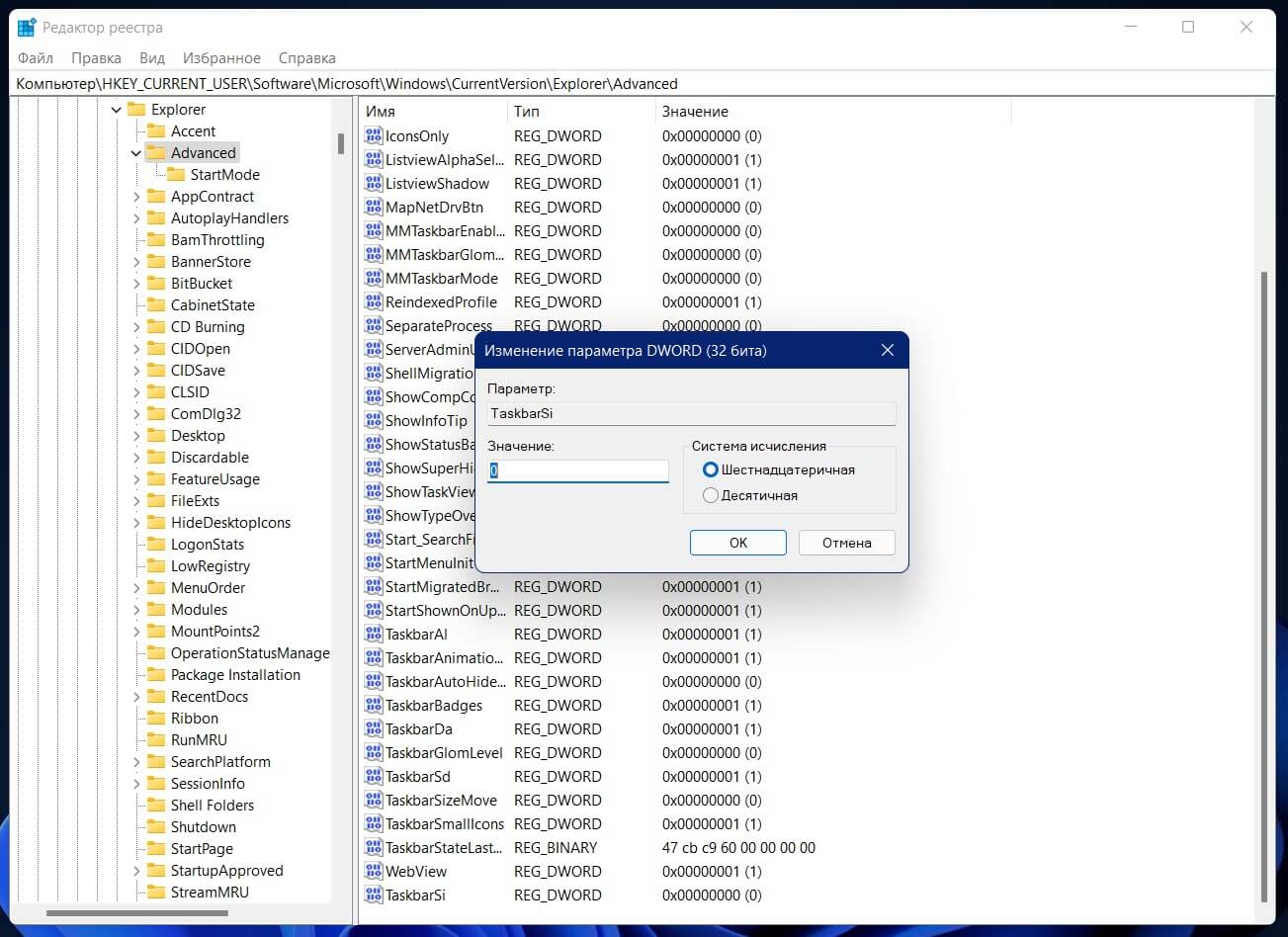
Task: Expand the BannerStore tree node
Action: coord(136,262)
